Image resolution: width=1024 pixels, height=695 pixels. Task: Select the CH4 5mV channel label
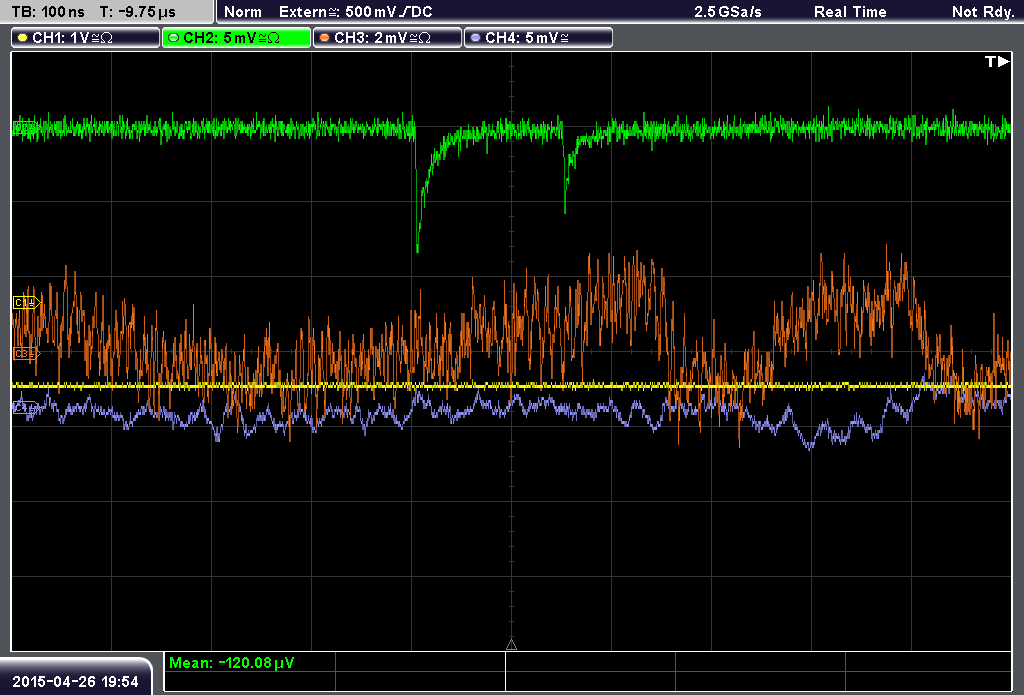click(x=538, y=38)
